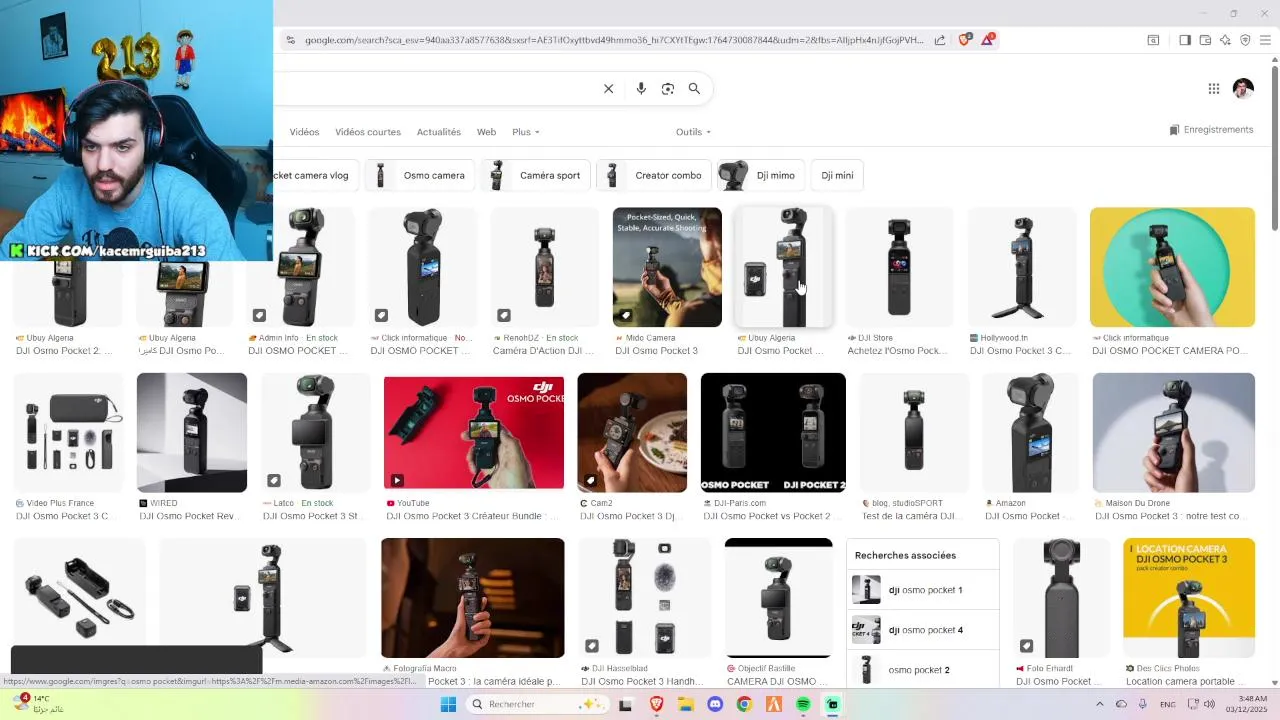Open the DJI-Paris Osmo Pocket vs Pocket 2 image
The width and height of the screenshot is (1280, 720).
pyautogui.click(x=773, y=432)
